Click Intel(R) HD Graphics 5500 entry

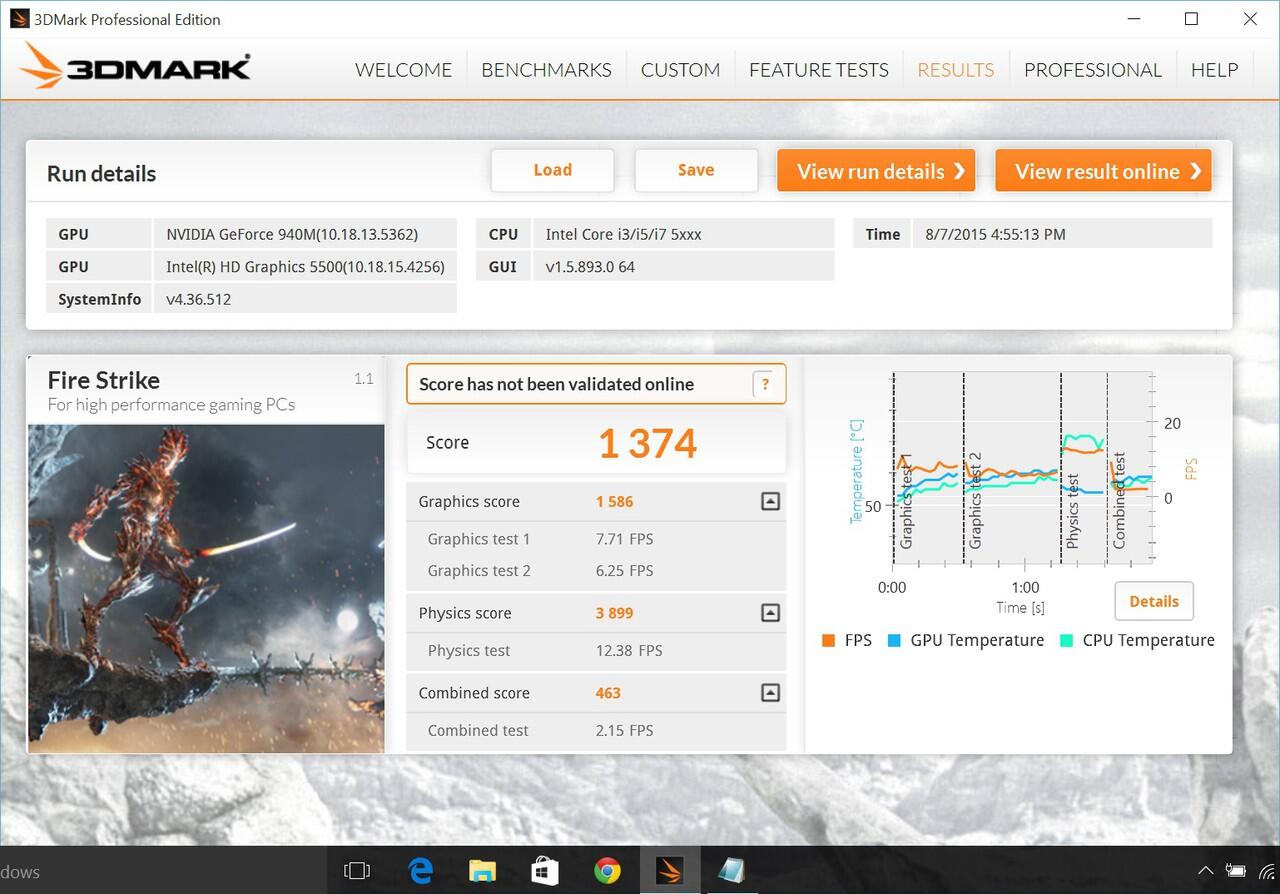pyautogui.click(x=305, y=266)
